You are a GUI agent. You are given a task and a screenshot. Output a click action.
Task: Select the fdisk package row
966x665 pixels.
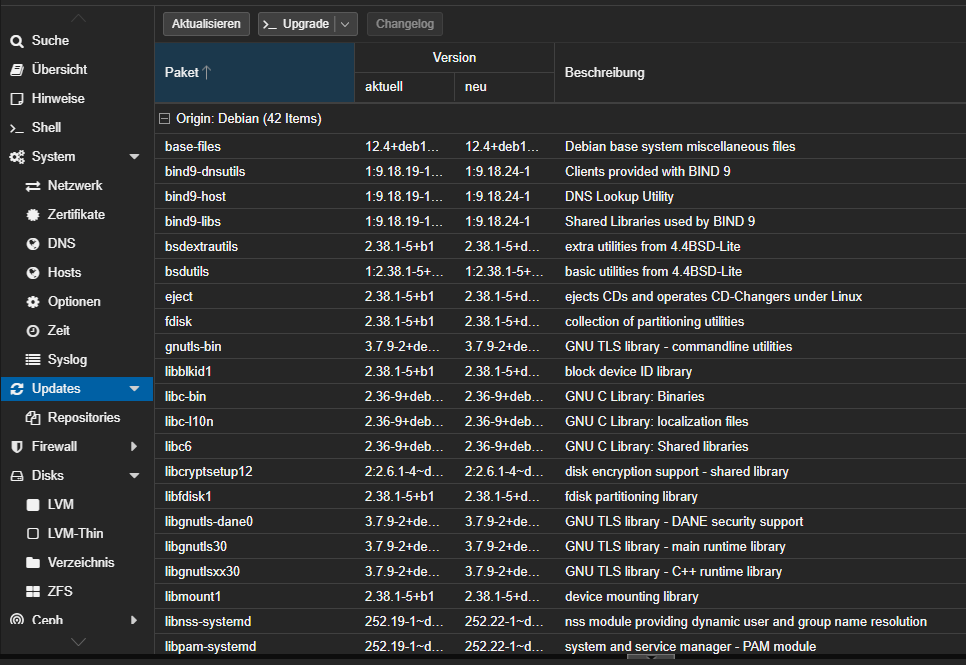coord(561,322)
